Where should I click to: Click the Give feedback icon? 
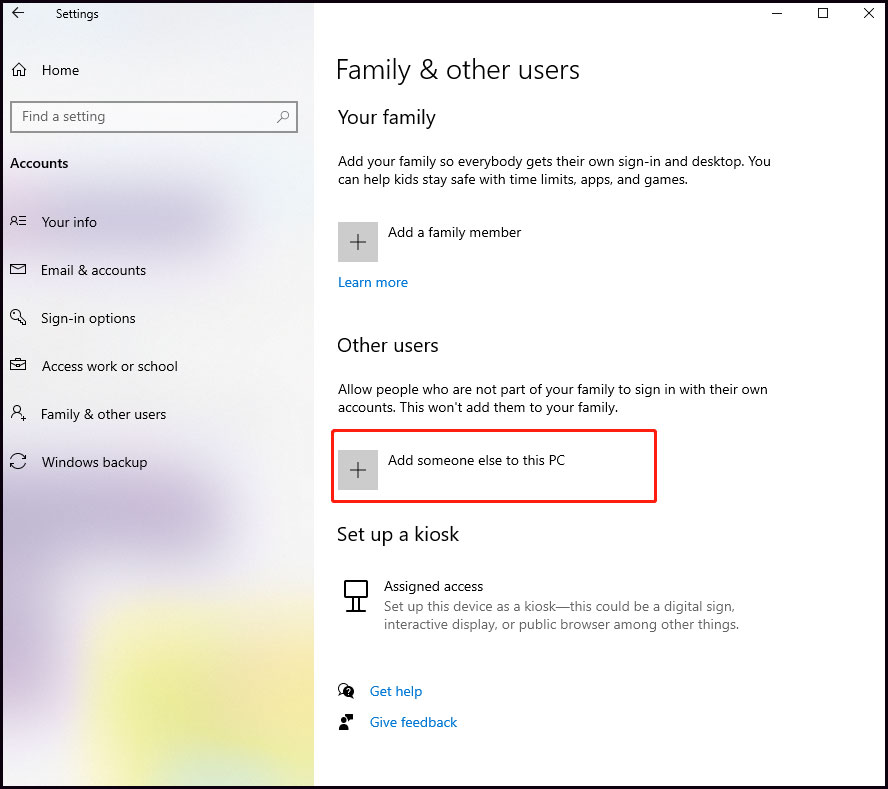[x=346, y=722]
